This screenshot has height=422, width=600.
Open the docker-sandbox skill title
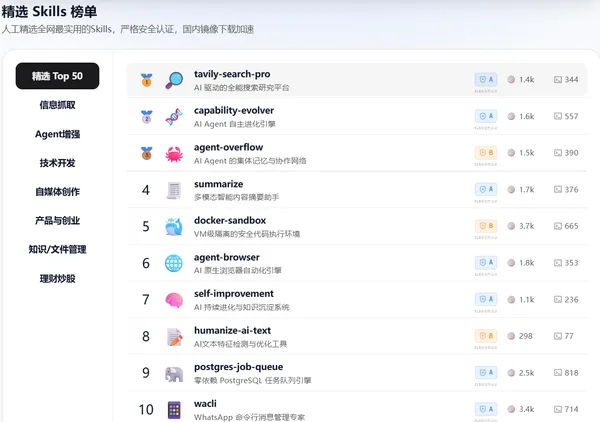230,220
